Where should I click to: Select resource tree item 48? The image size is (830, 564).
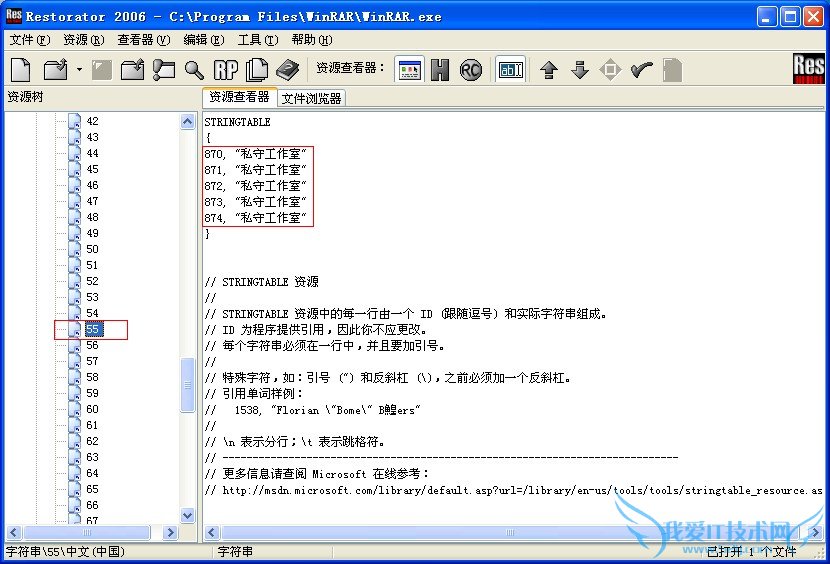coord(92,217)
